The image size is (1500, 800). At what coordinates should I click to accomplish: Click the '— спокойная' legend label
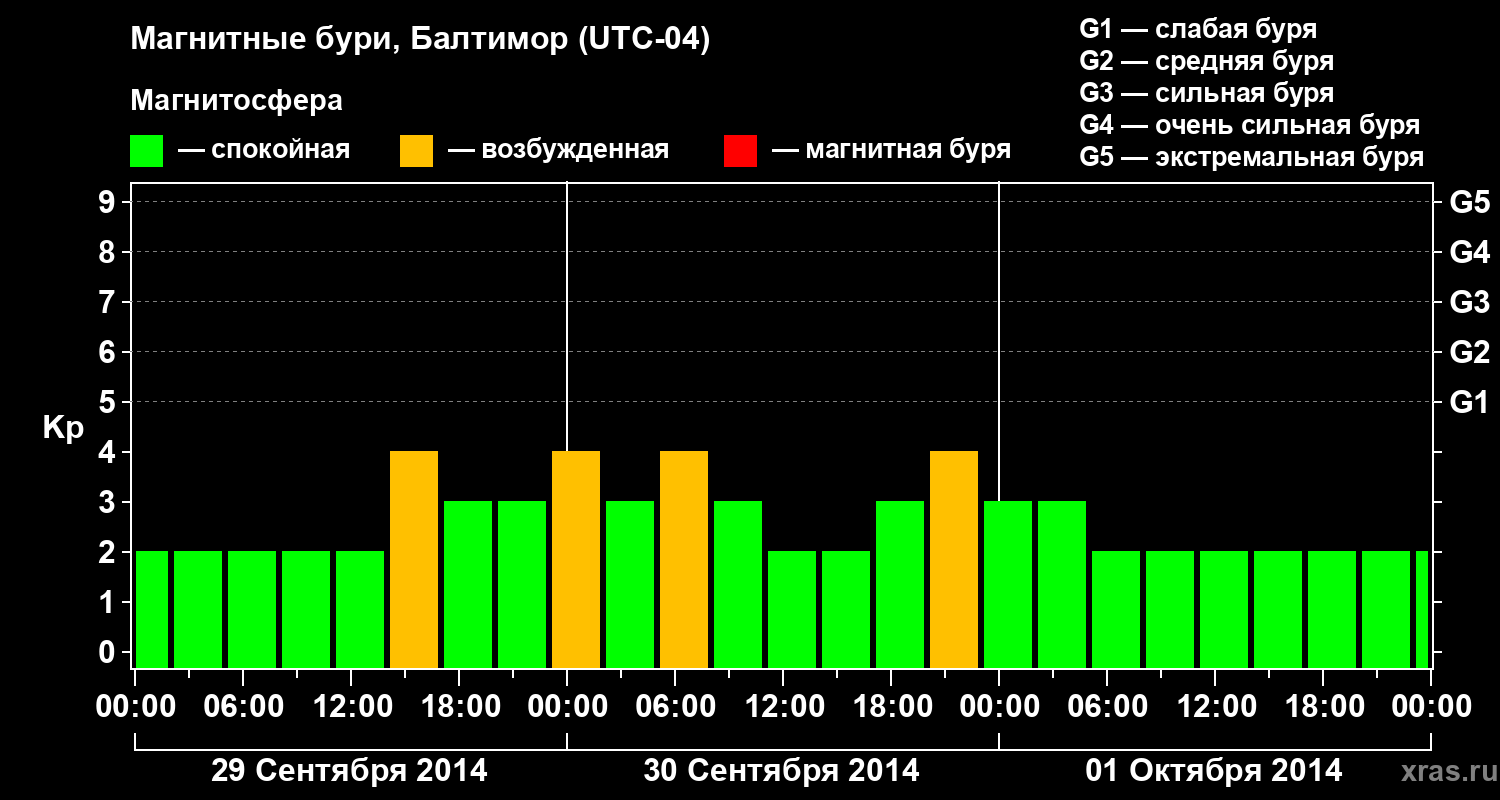tap(264, 150)
